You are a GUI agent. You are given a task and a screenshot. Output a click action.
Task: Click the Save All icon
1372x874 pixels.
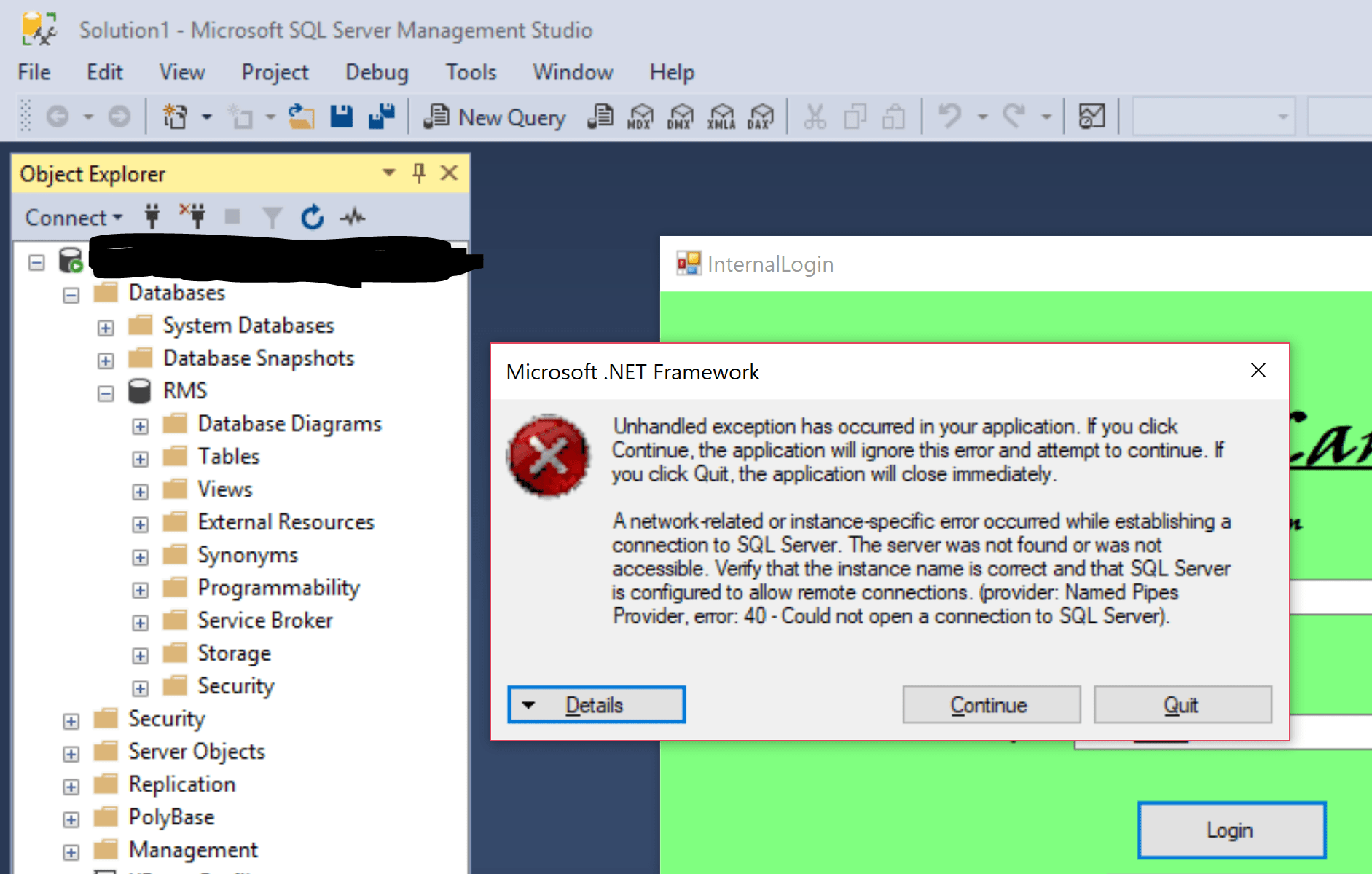click(381, 117)
